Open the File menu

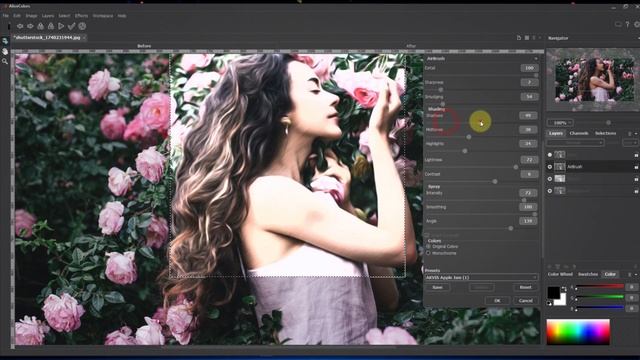(x=6, y=16)
